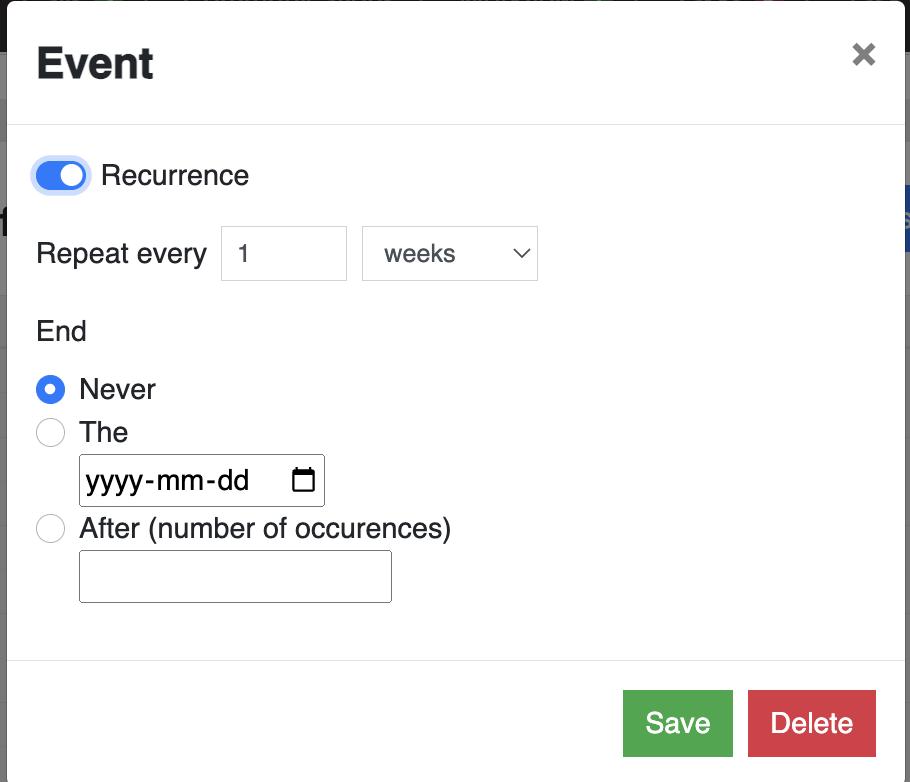
Task: Click the chevron arrow of weeks dropdown
Action: (x=522, y=254)
